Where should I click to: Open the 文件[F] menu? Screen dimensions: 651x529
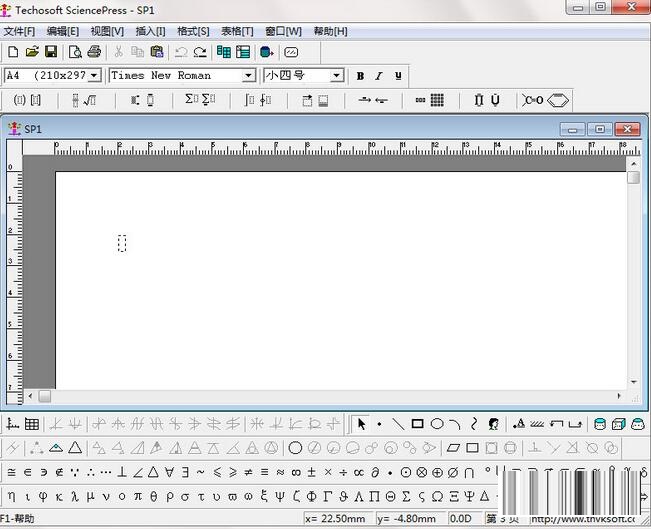pyautogui.click(x=19, y=32)
